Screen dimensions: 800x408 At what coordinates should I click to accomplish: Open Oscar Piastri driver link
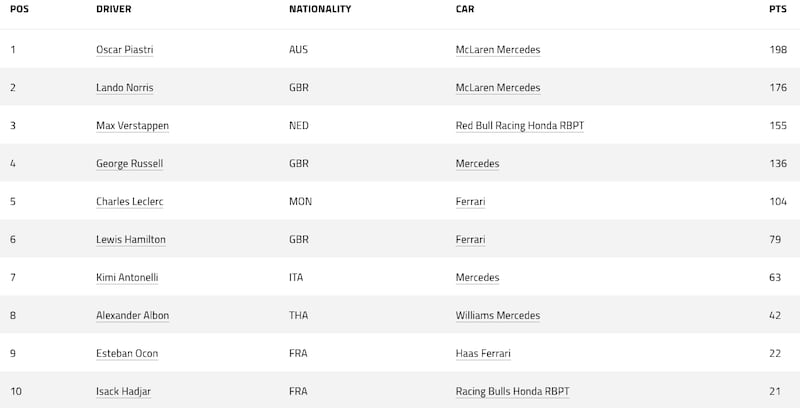pyautogui.click(x=124, y=49)
